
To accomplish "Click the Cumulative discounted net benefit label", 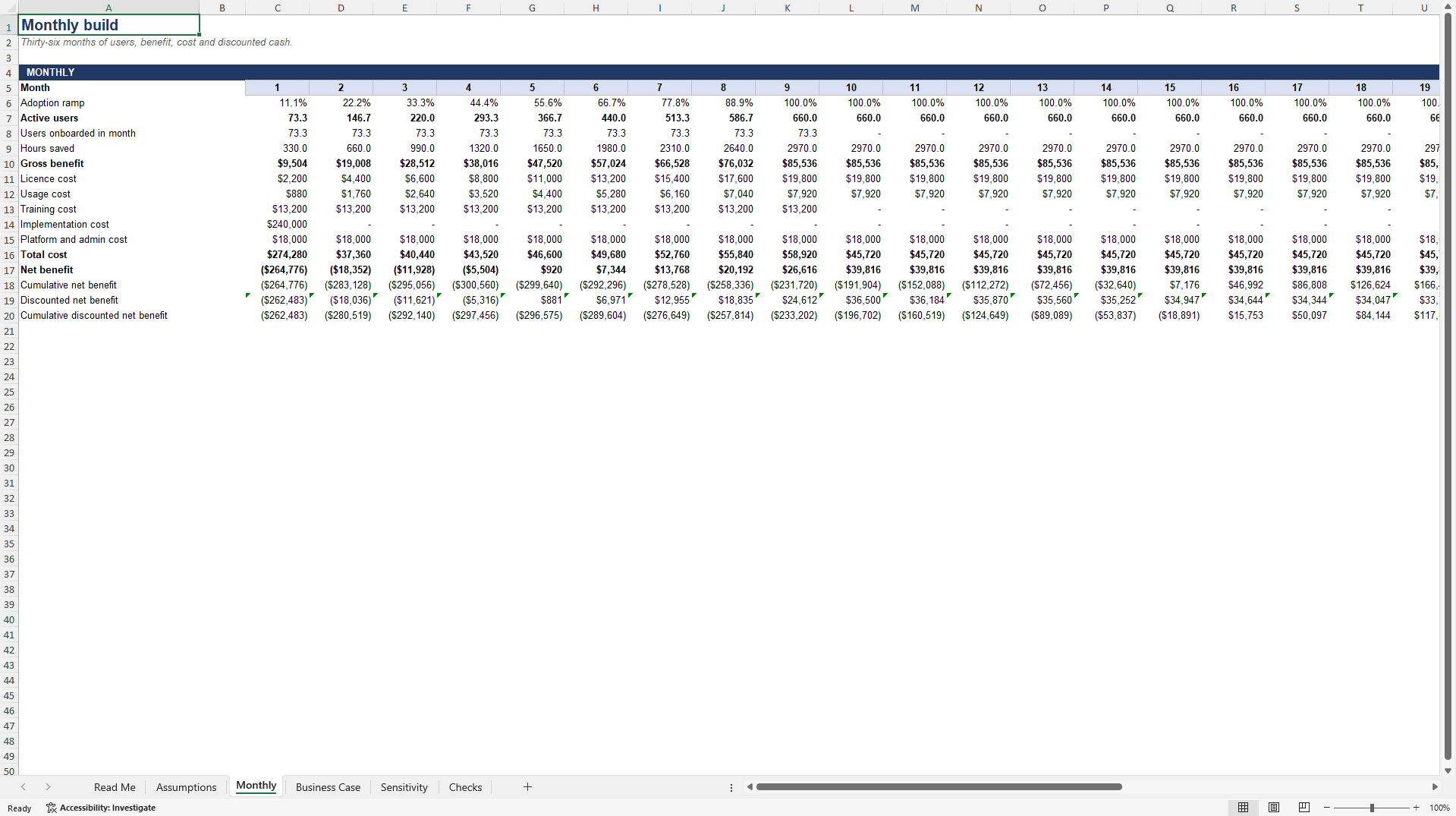I will coord(108,316).
